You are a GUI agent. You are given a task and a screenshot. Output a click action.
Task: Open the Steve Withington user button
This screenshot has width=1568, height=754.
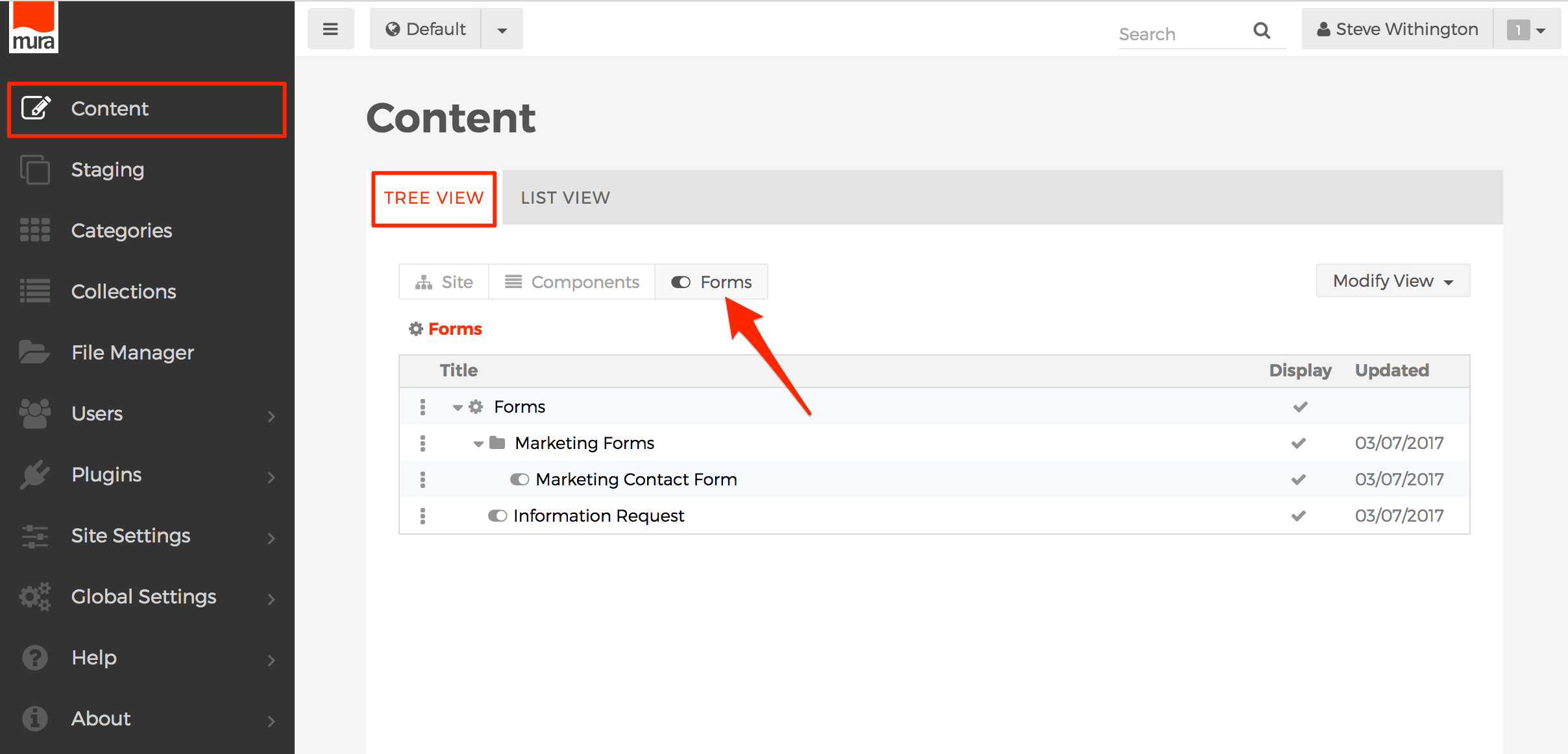pos(1397,29)
